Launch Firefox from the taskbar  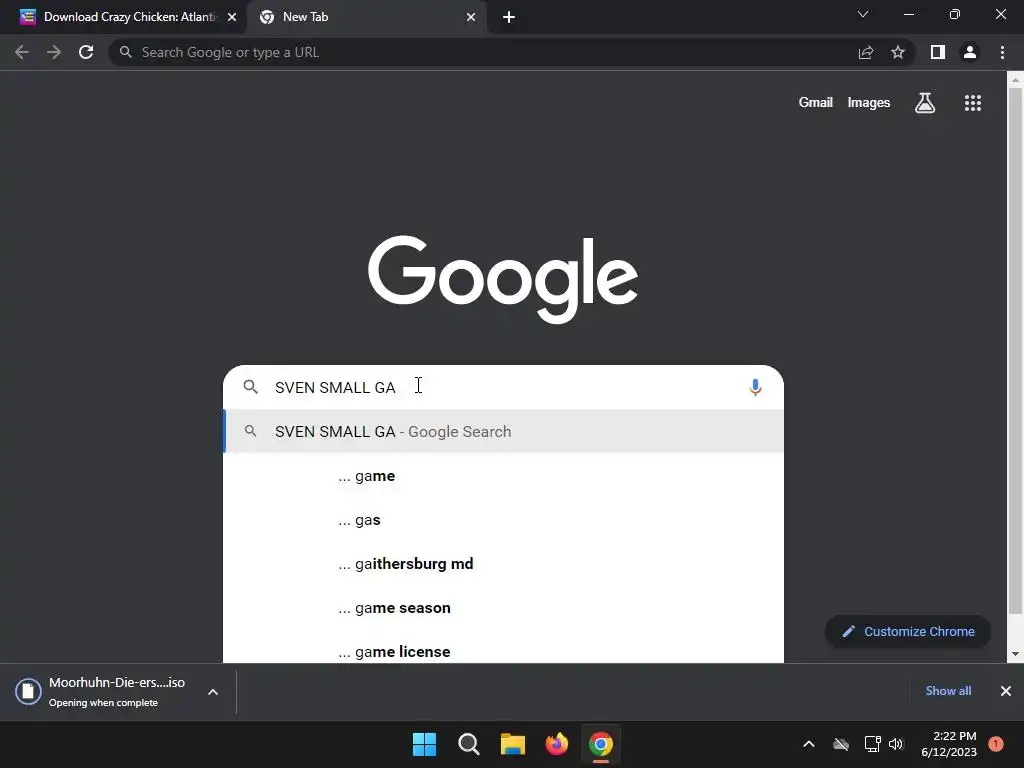(x=556, y=744)
